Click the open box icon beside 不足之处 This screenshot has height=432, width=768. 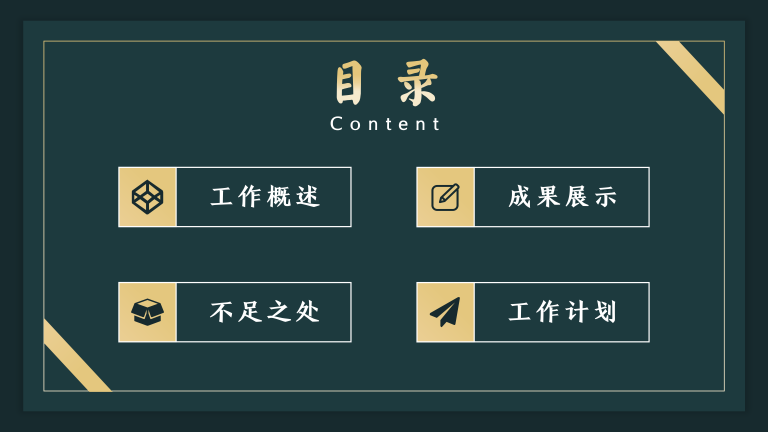[147, 312]
